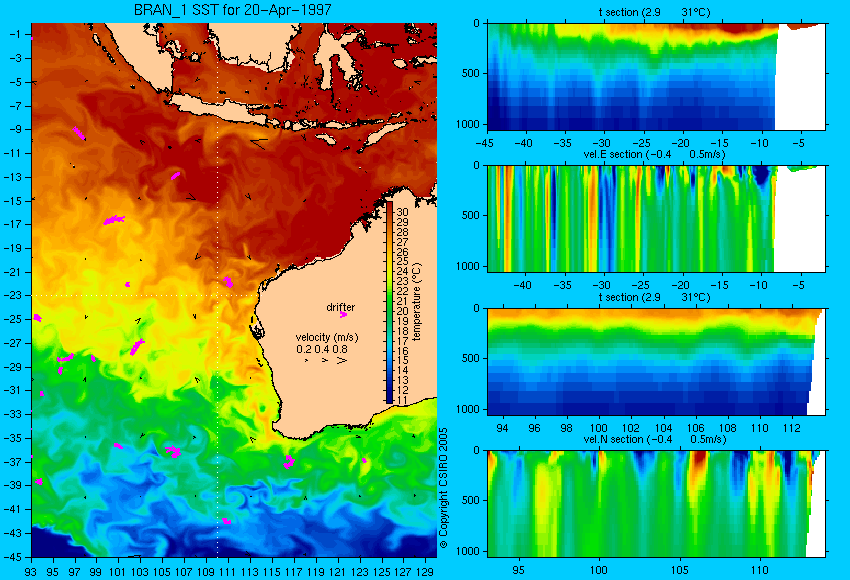Click the magenta drifter south of Australia near 123°E
The width and height of the screenshot is (850, 580).
click(x=364, y=460)
